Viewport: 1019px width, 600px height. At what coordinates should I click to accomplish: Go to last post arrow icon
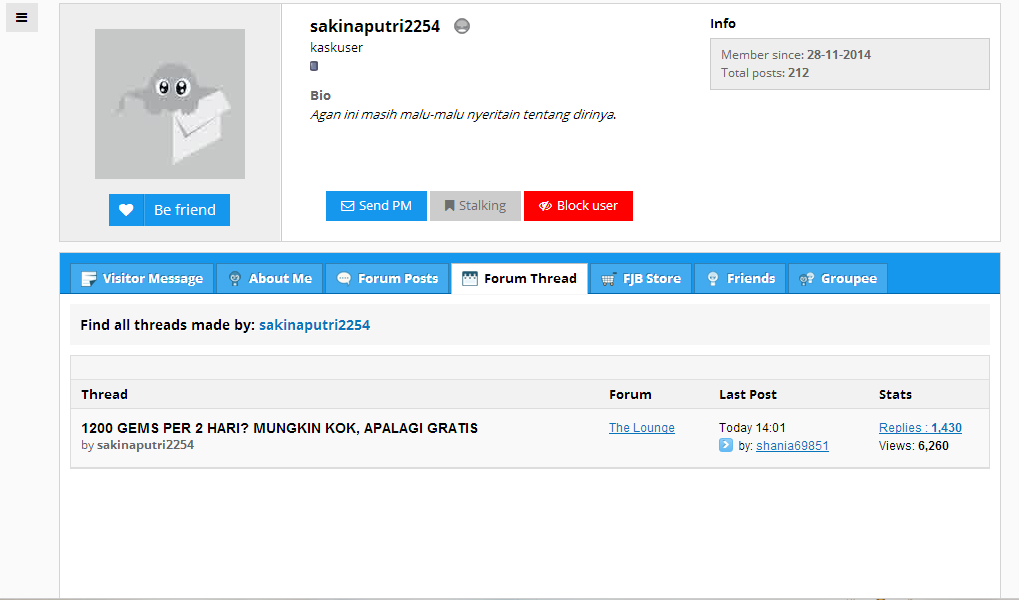pos(726,445)
